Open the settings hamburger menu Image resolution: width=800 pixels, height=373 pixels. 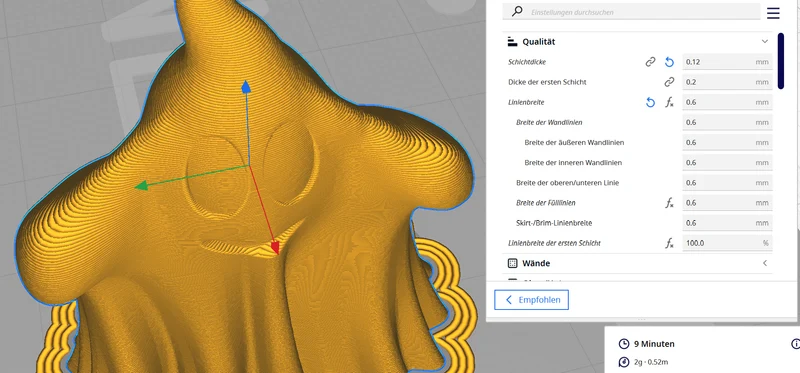(773, 13)
